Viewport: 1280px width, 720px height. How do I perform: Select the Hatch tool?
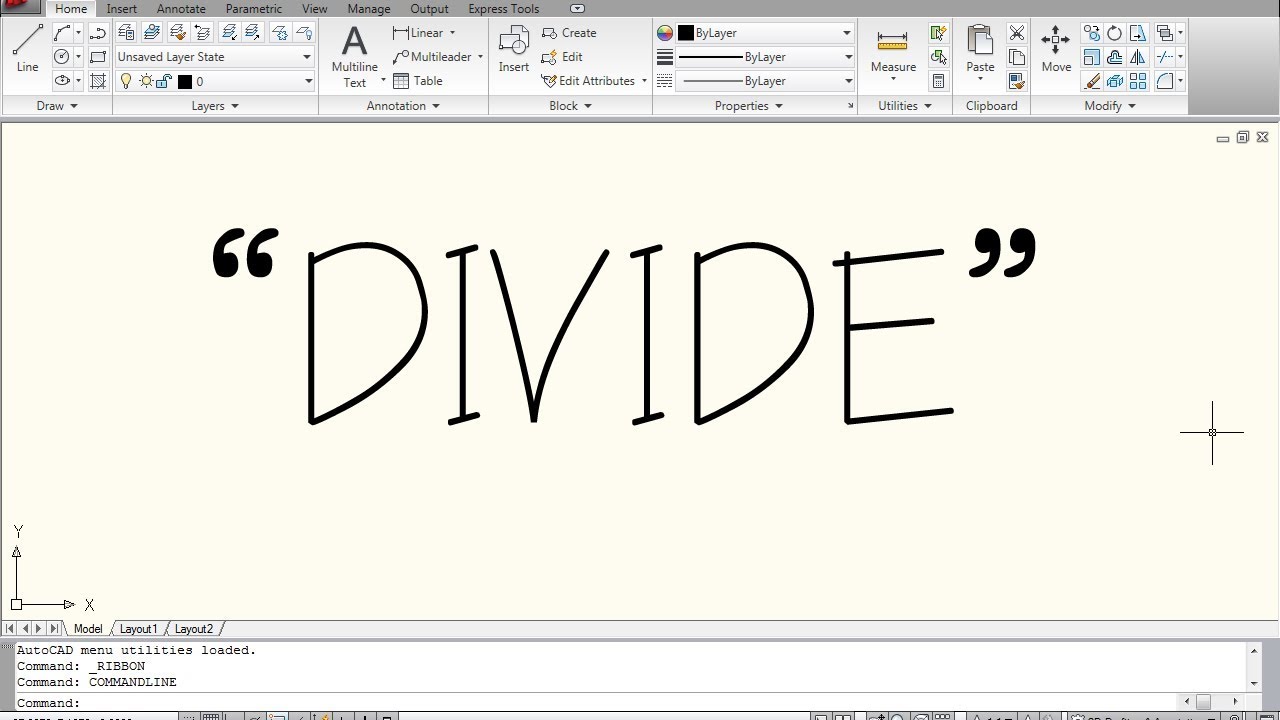click(x=98, y=81)
